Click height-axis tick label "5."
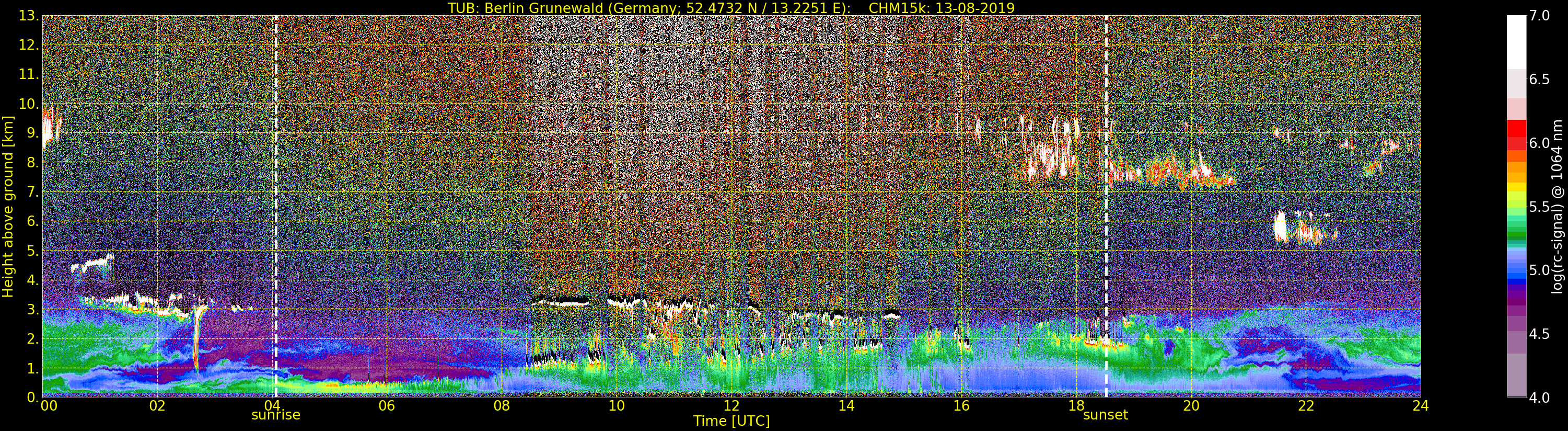Screen dimensions: 1568x431 coord(32,251)
